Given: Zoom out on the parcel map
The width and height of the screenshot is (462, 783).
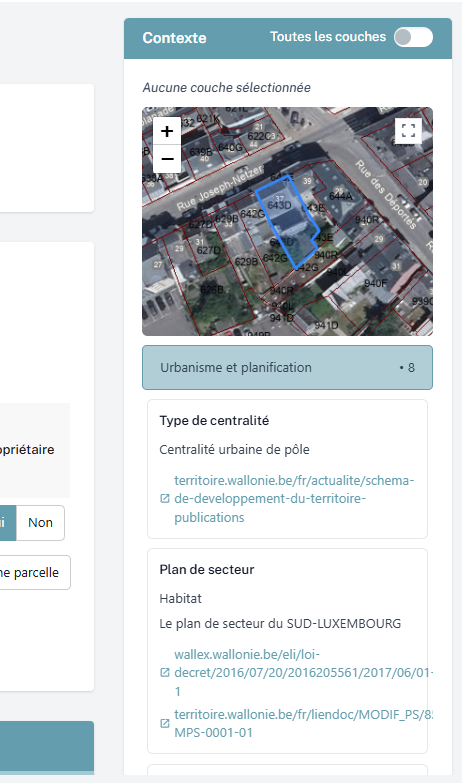Looking at the screenshot, I should tap(167, 159).
